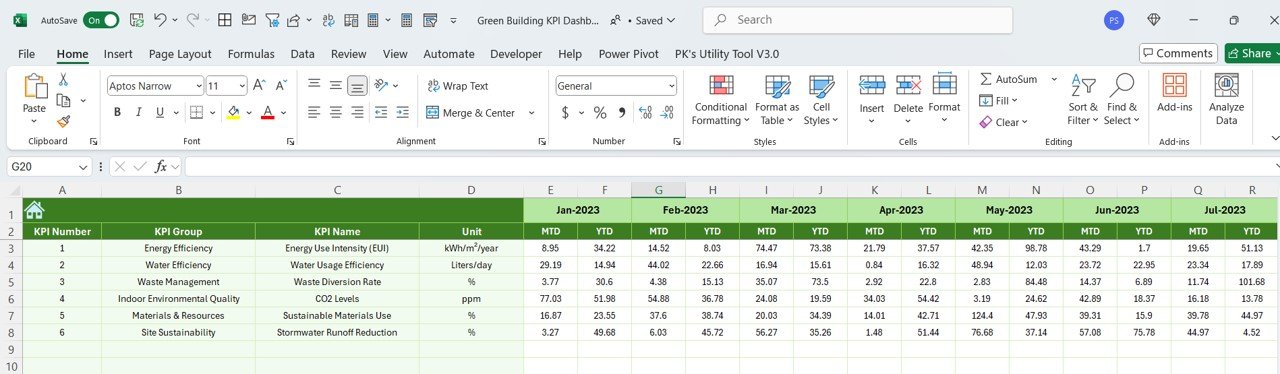Image resolution: width=1280 pixels, height=374 pixels.
Task: Decrease font size with smaller A
Action: pyautogui.click(x=280, y=86)
